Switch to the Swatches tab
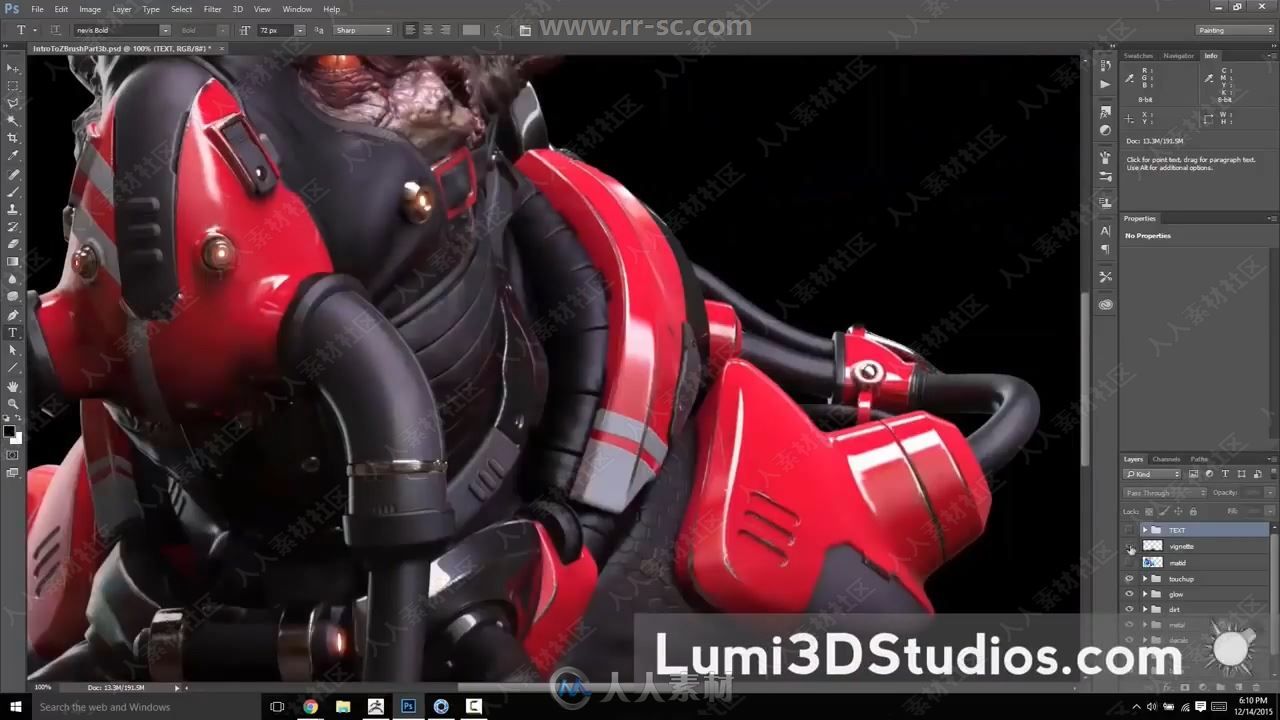Viewport: 1280px width, 720px height. point(1138,56)
